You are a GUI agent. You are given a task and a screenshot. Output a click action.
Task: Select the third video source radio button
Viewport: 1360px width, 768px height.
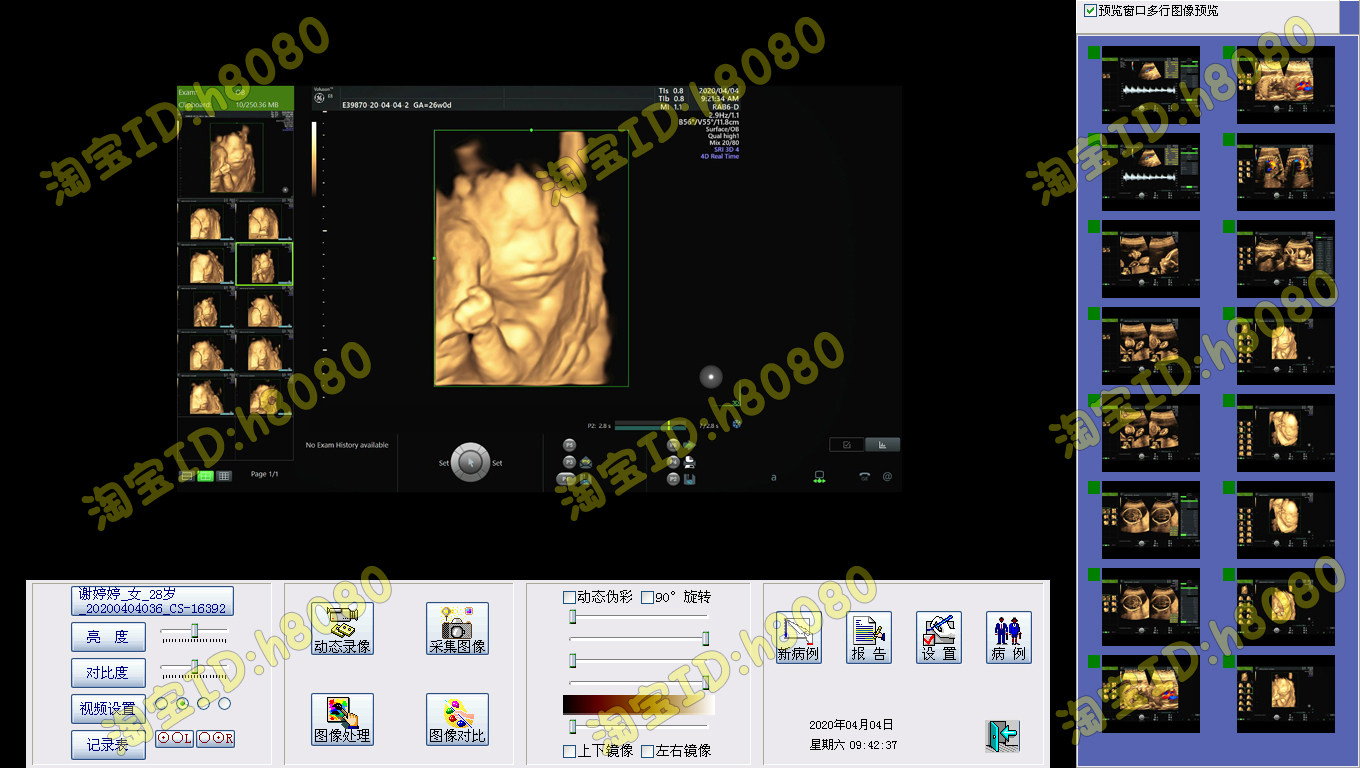click(204, 704)
